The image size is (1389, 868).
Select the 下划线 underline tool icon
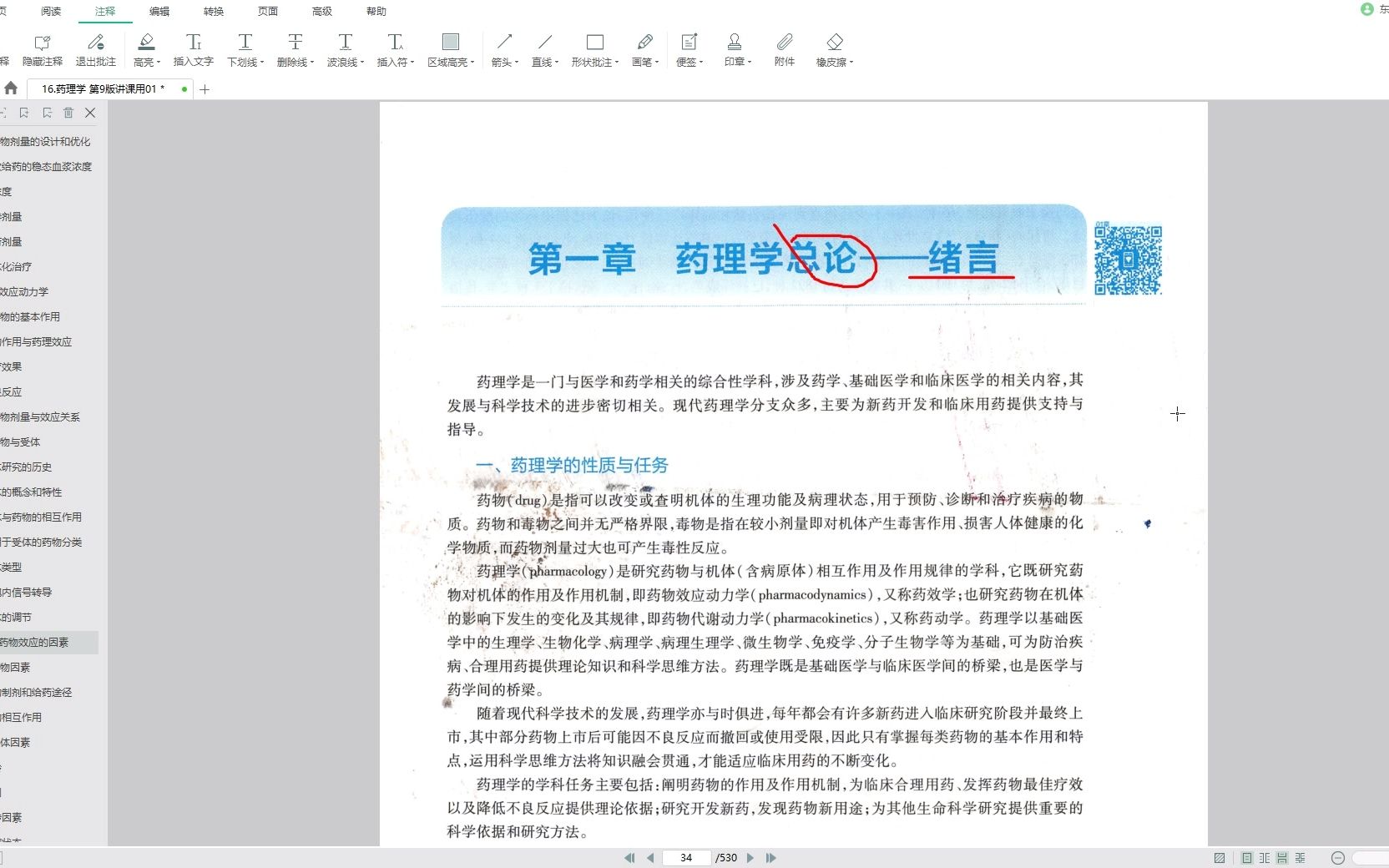(x=245, y=43)
